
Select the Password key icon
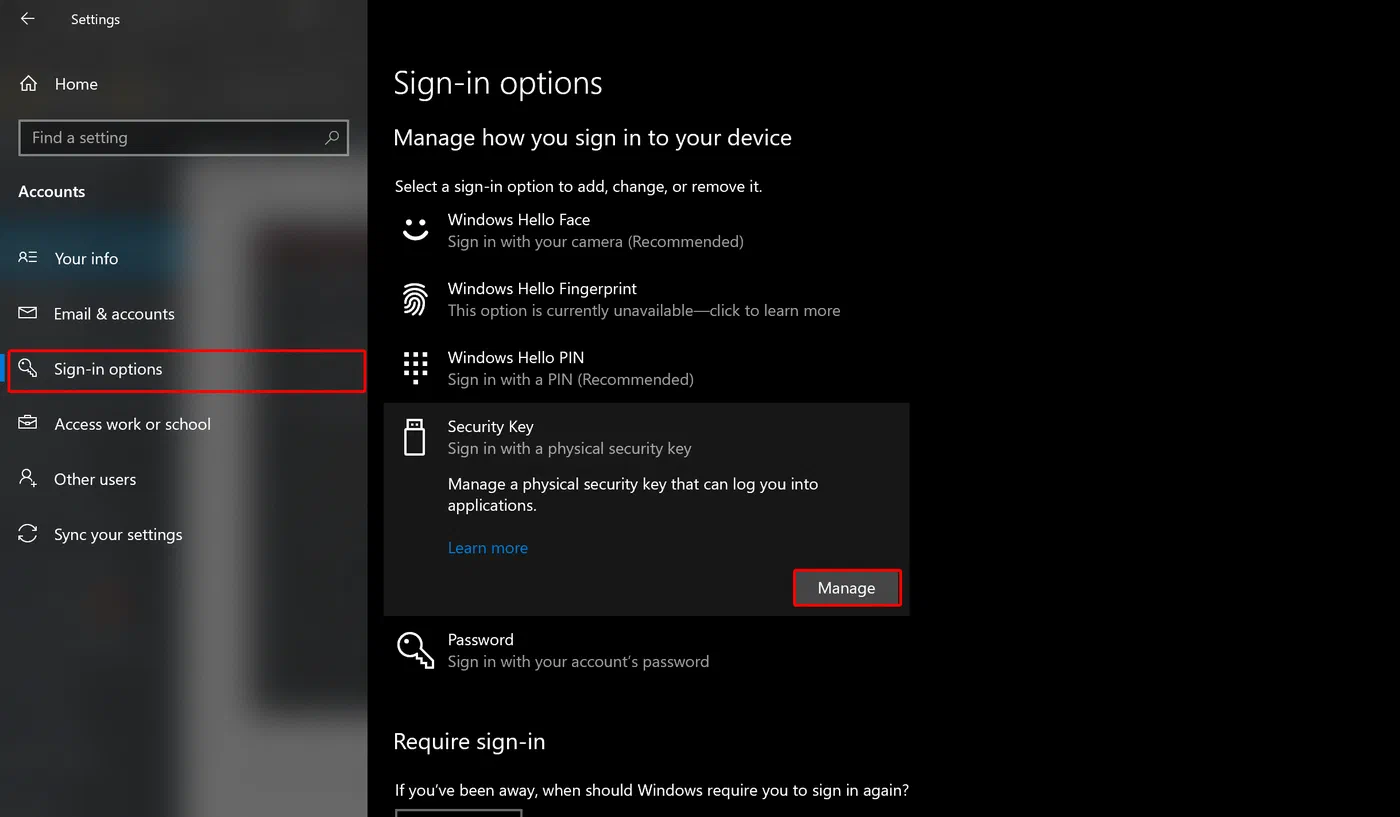pyautogui.click(x=415, y=650)
